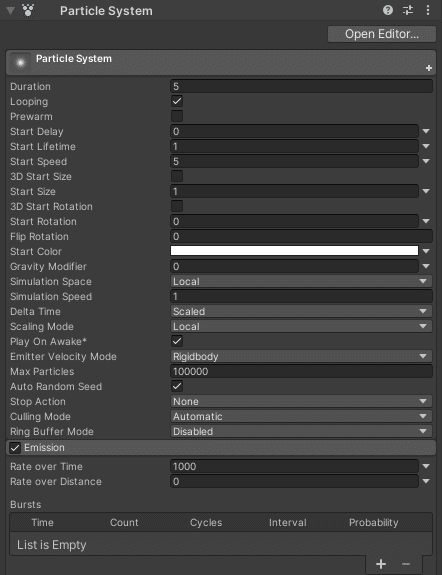Open the component presets sliders icon
Screen dimensions: 442x575
click(408, 10)
